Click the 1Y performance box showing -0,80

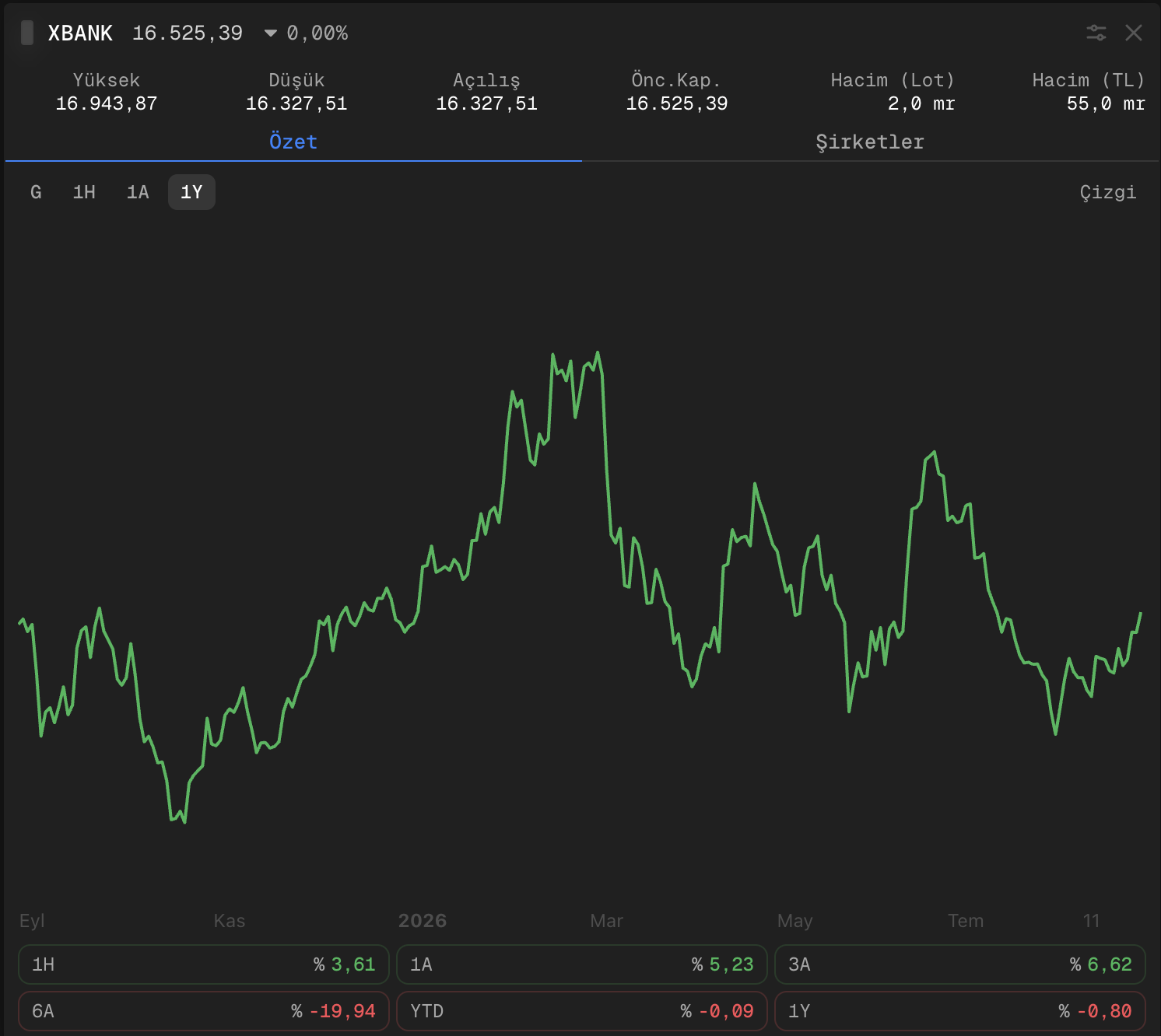(x=960, y=1011)
